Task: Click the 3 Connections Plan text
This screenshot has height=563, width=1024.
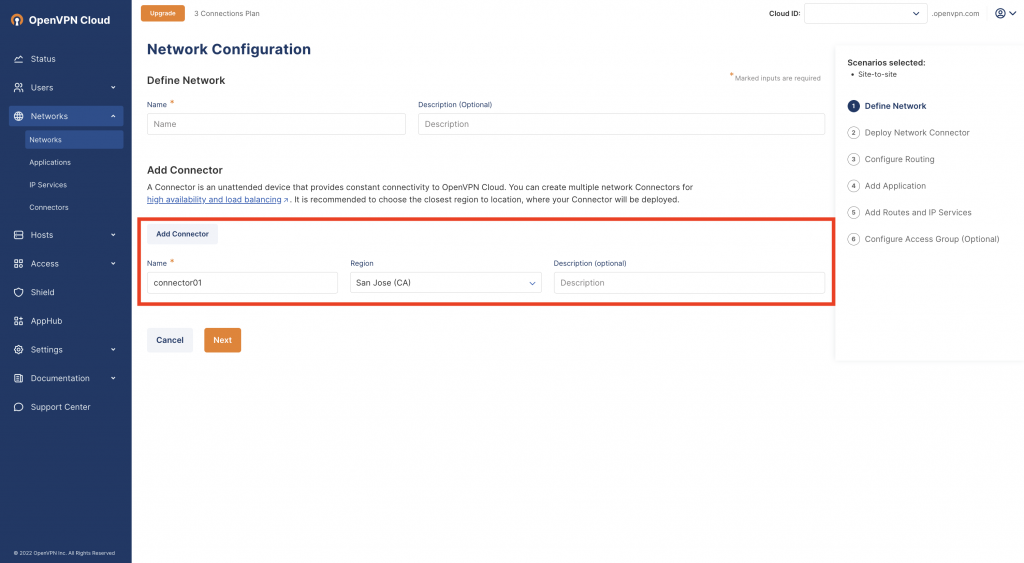Action: [x=227, y=14]
